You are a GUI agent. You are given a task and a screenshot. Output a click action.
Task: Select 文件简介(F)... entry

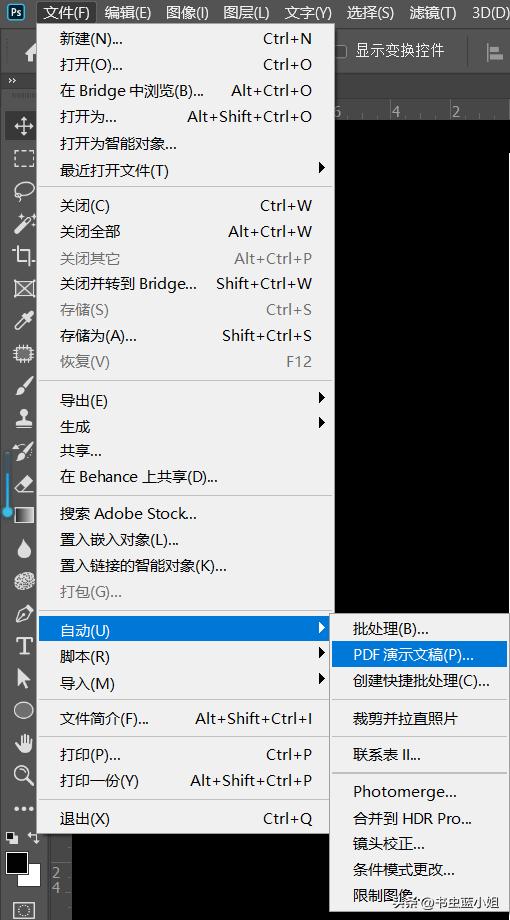pos(185,718)
